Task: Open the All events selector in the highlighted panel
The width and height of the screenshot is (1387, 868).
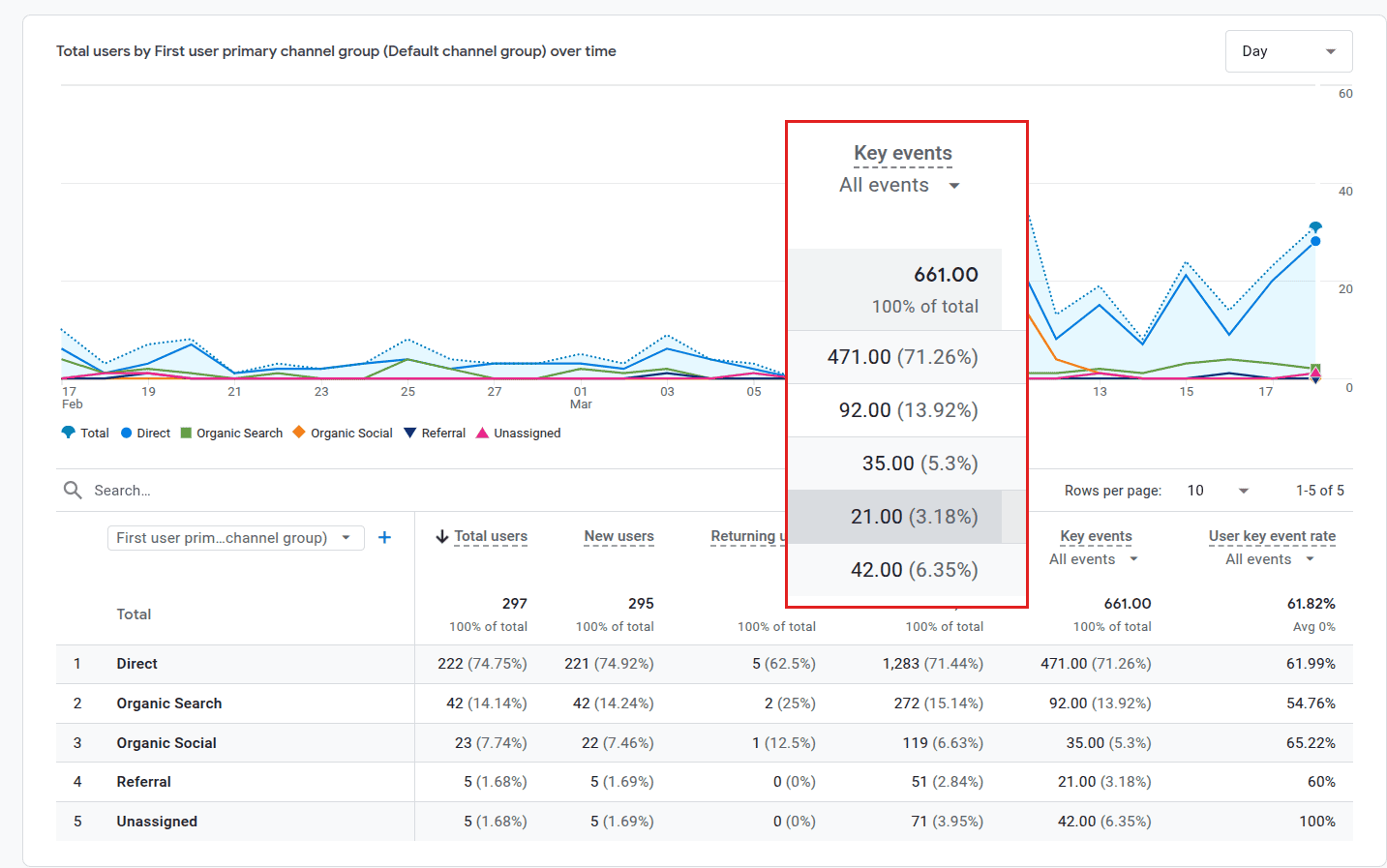Action: (x=901, y=185)
